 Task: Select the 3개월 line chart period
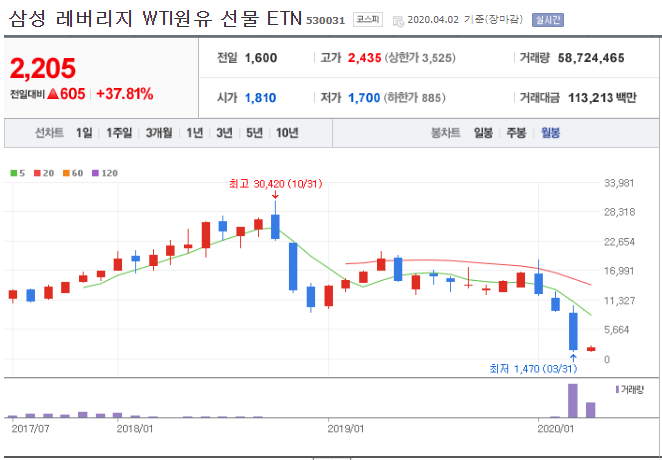coord(159,133)
